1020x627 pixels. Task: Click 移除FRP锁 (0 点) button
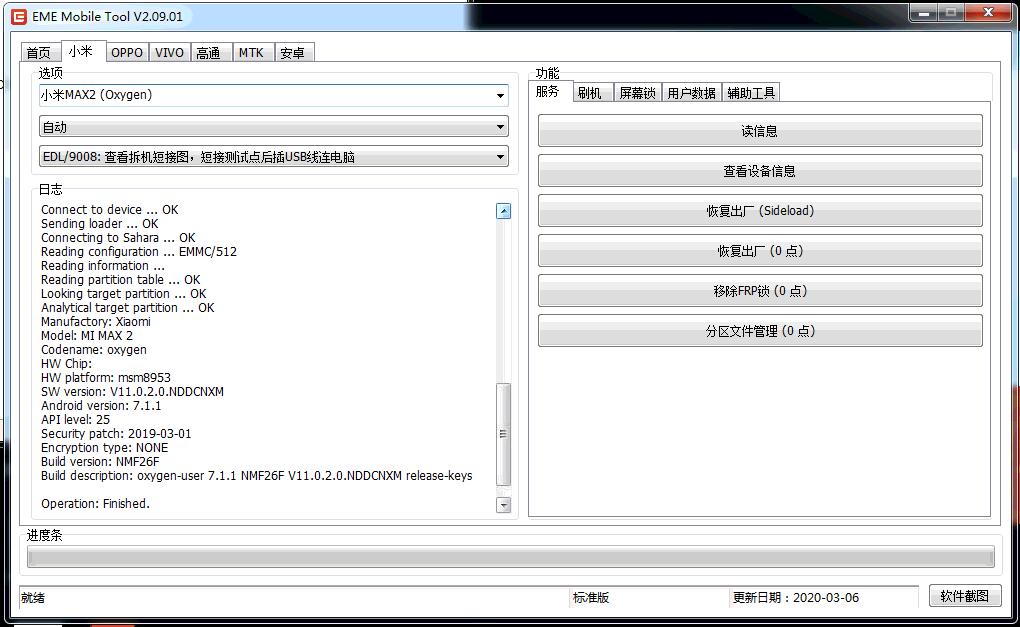[x=760, y=291]
